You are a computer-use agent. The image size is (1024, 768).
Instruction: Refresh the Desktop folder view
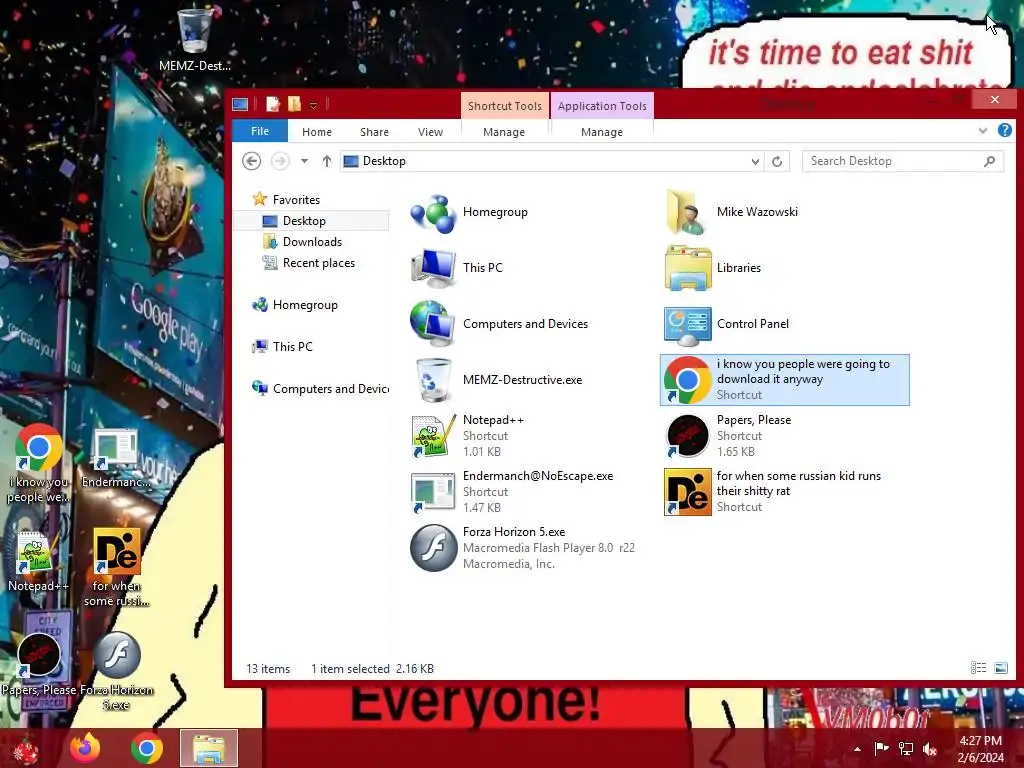(776, 161)
